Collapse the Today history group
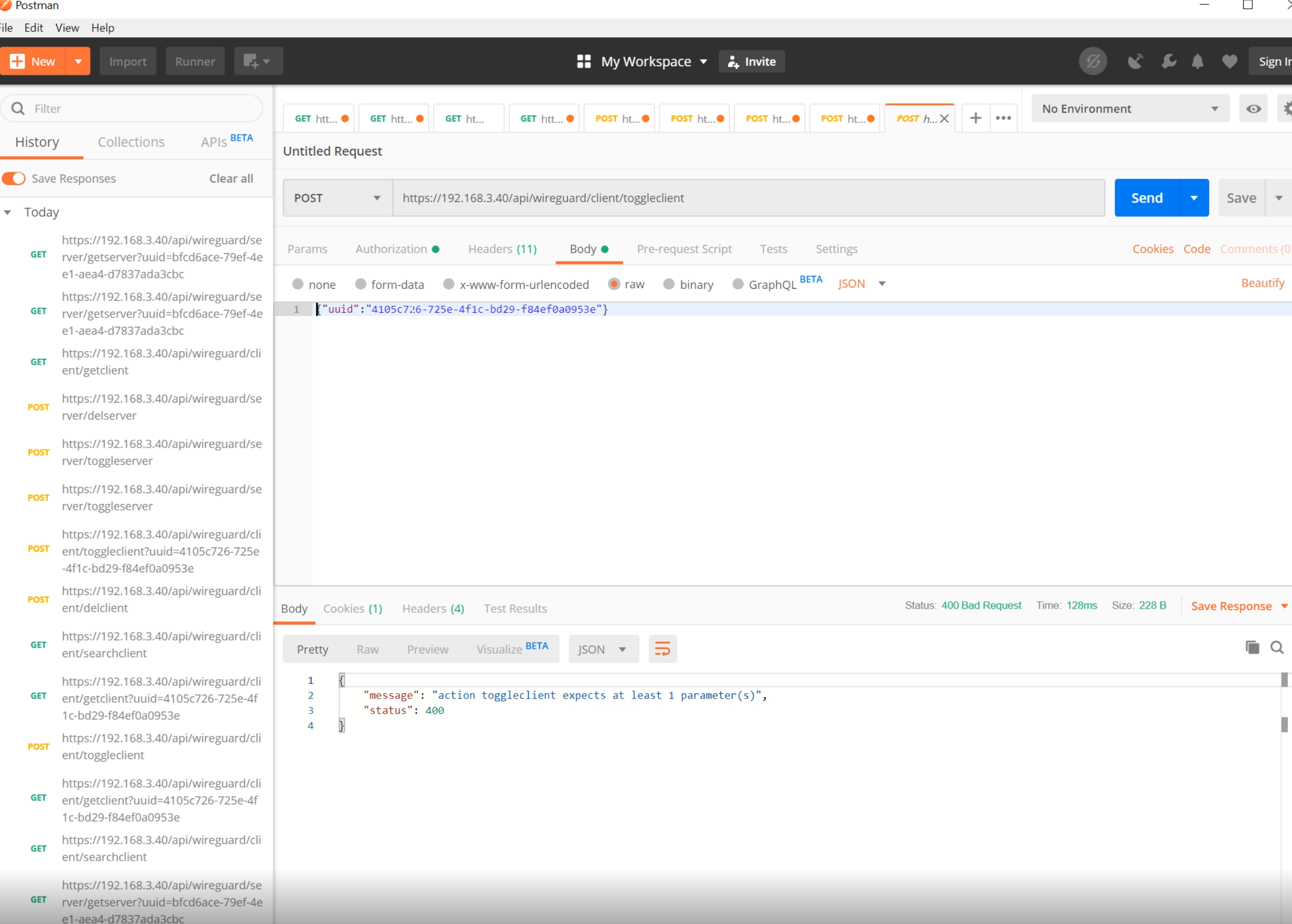The height and width of the screenshot is (924, 1292). click(8, 212)
